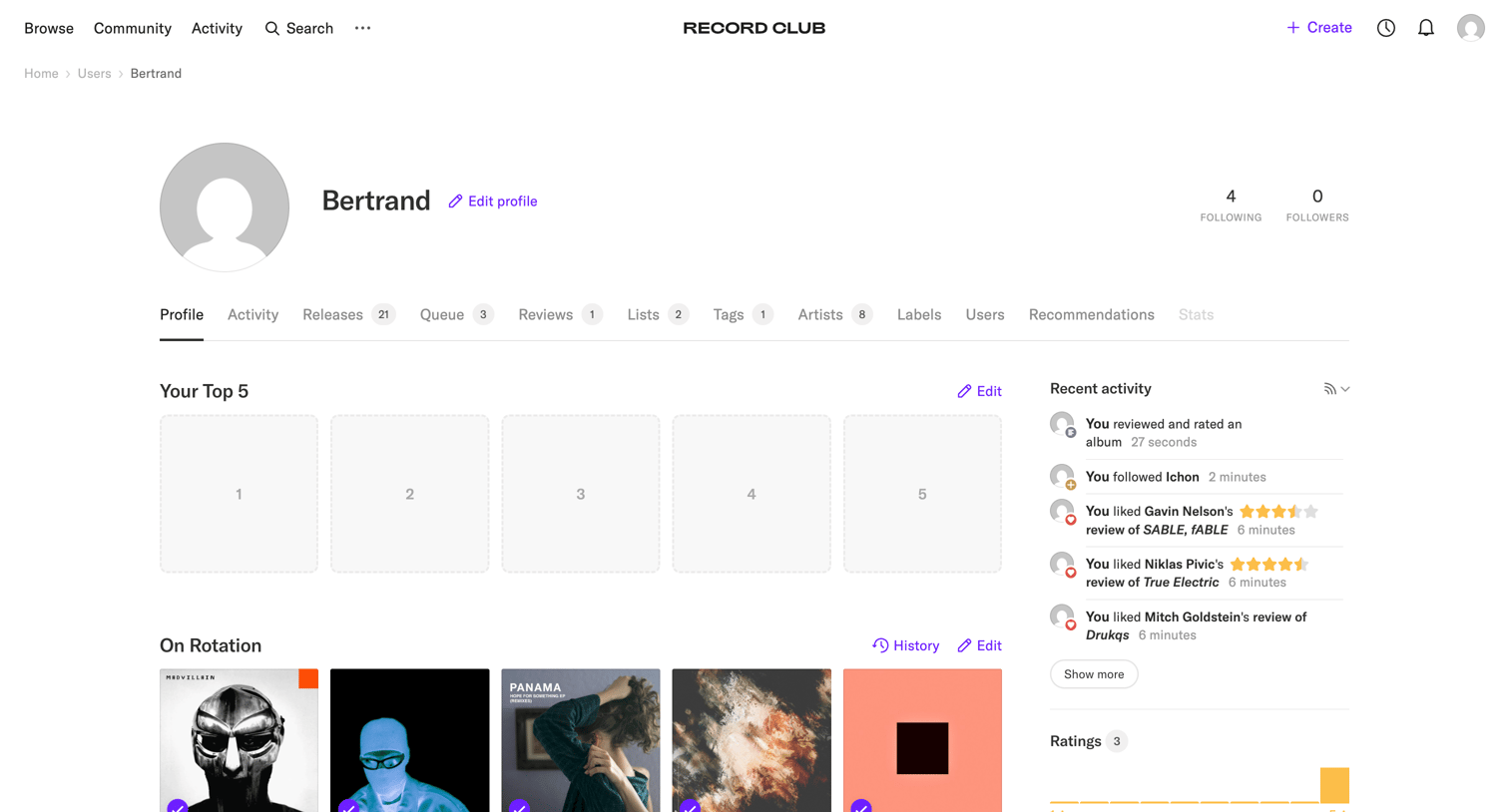Click Edit profile link
This screenshot has width=1509, height=812.
[493, 202]
